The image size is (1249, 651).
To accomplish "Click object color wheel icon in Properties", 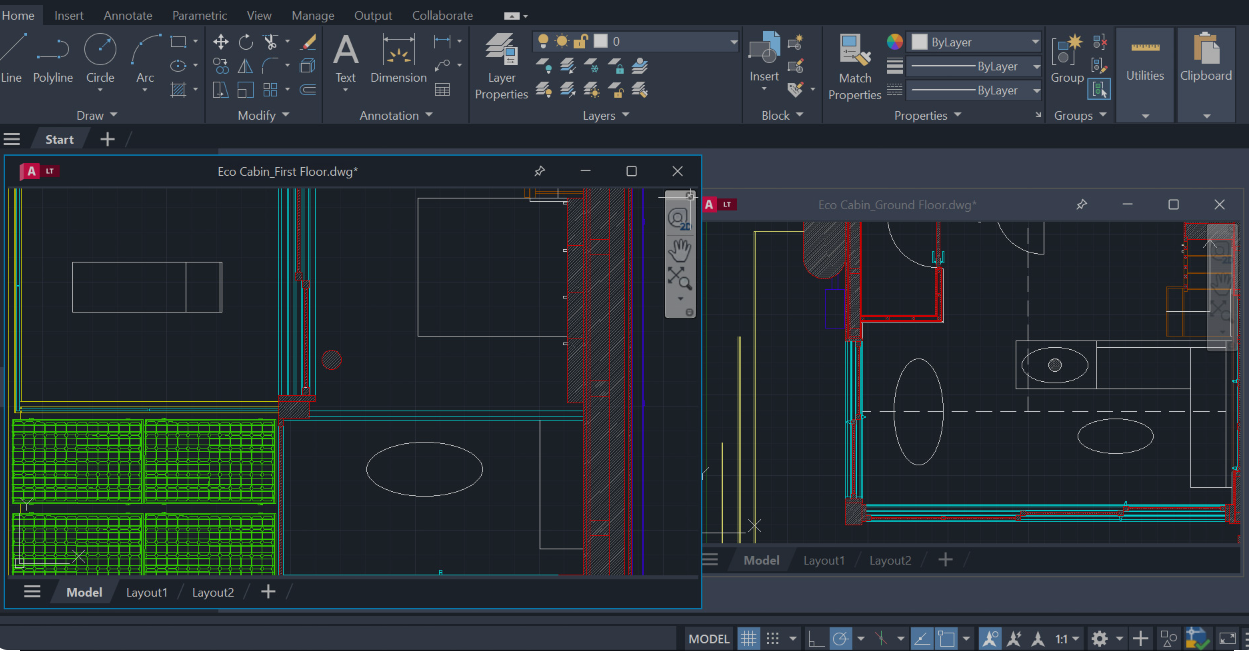I will point(895,42).
